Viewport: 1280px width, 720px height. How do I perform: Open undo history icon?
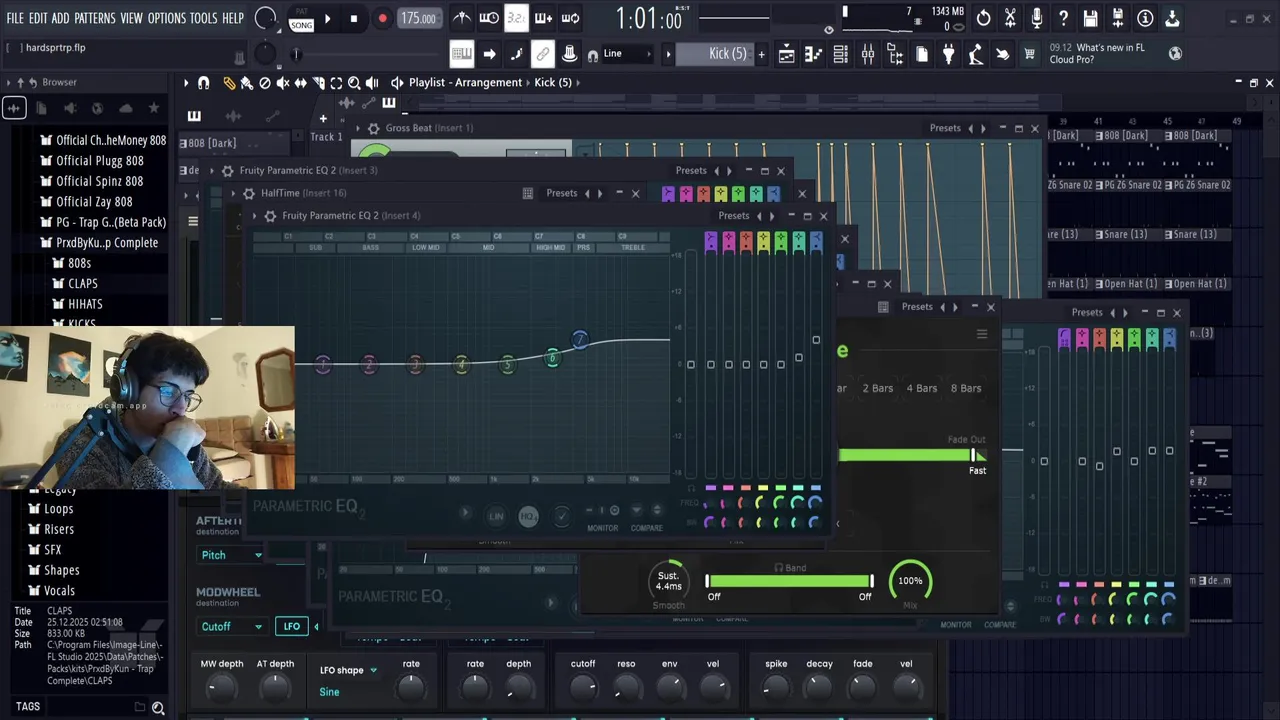click(984, 18)
